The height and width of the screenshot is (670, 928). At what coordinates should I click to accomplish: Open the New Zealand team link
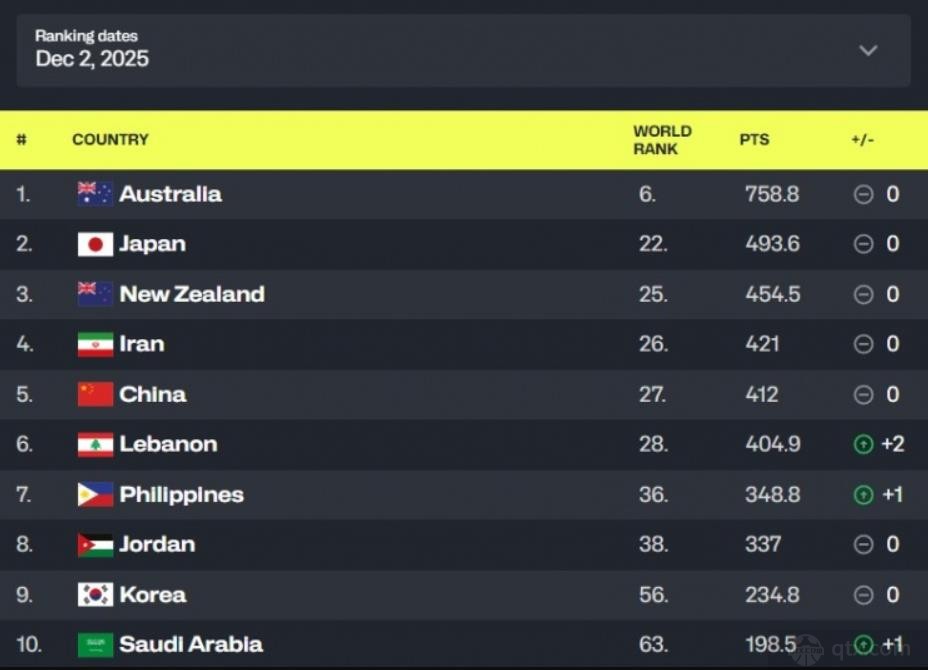[x=191, y=294]
